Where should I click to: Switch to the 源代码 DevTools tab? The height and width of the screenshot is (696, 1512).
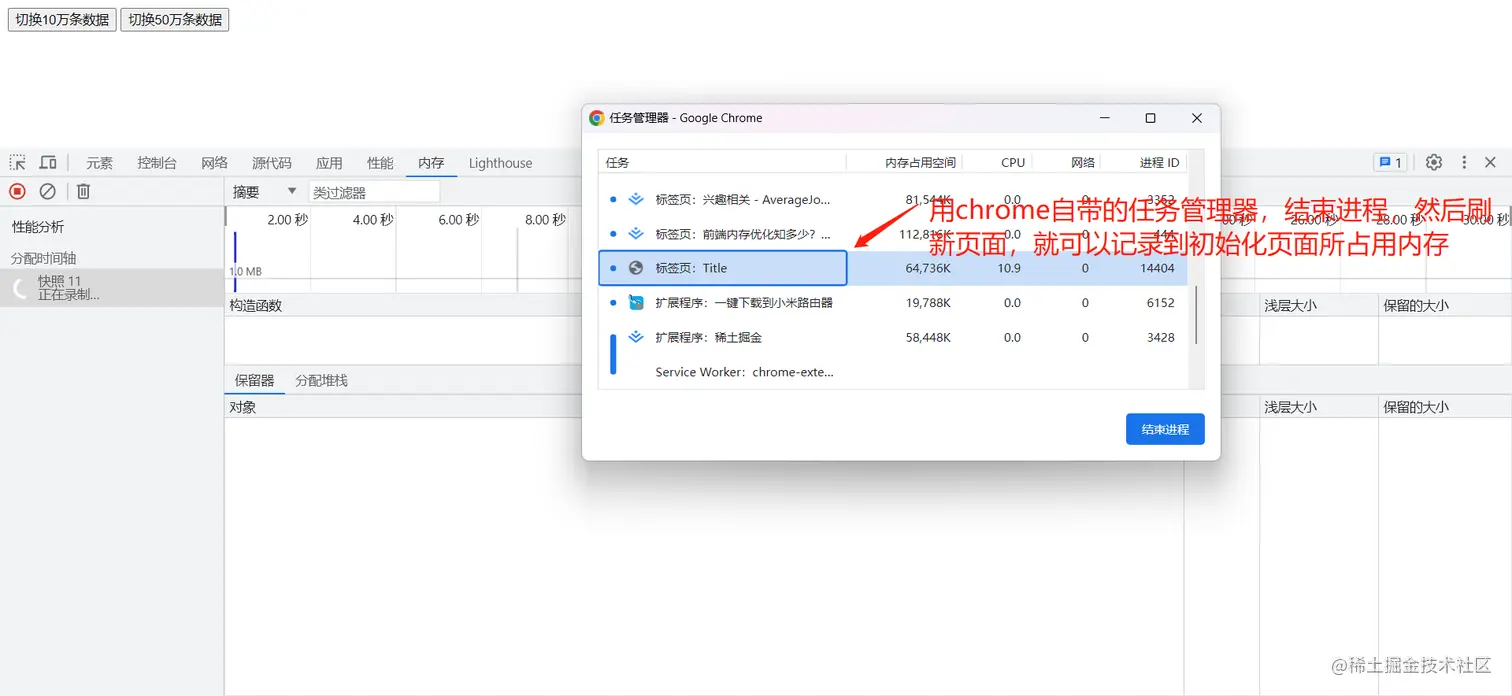coord(272,163)
